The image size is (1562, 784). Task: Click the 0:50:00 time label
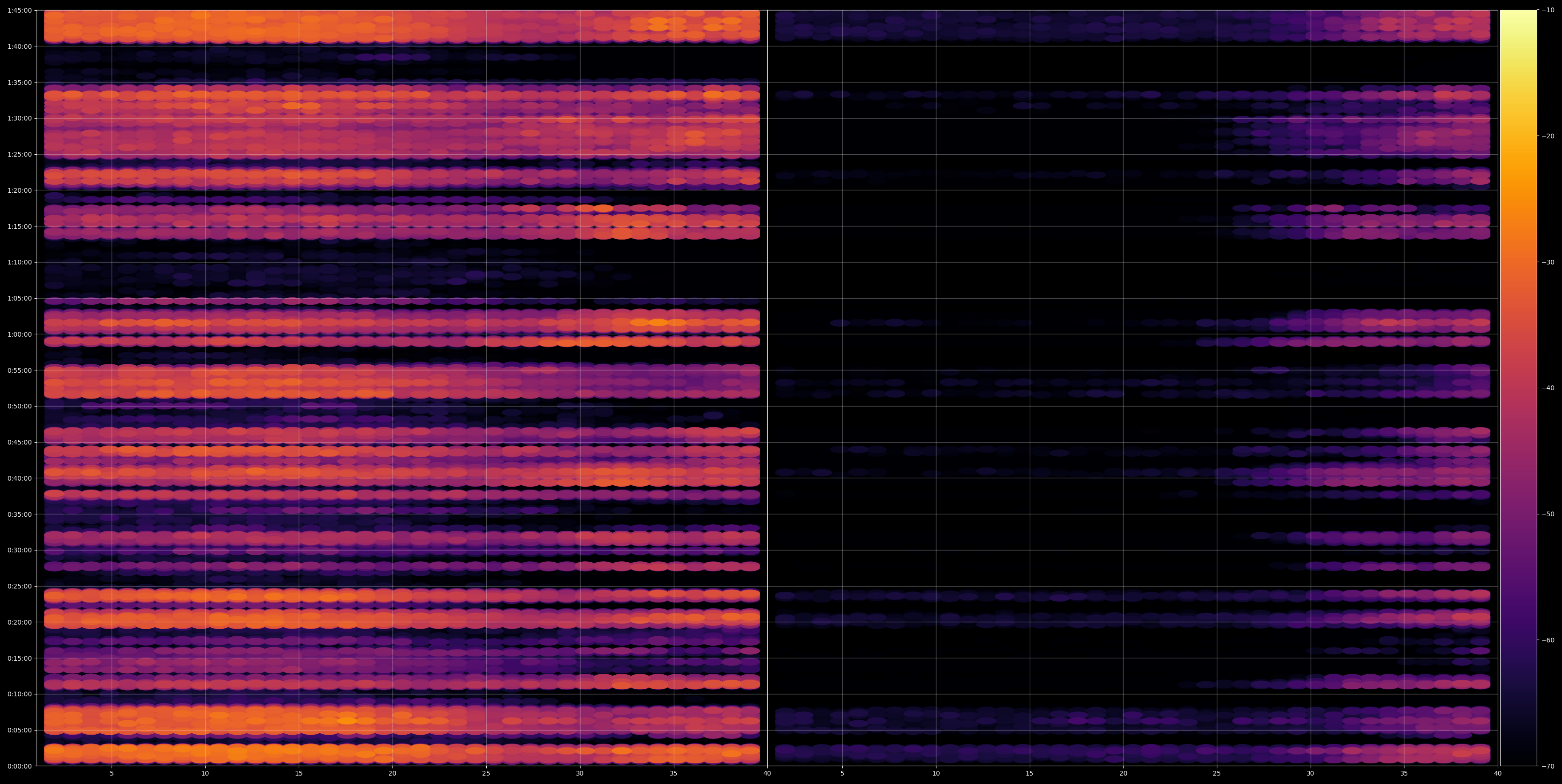point(19,406)
